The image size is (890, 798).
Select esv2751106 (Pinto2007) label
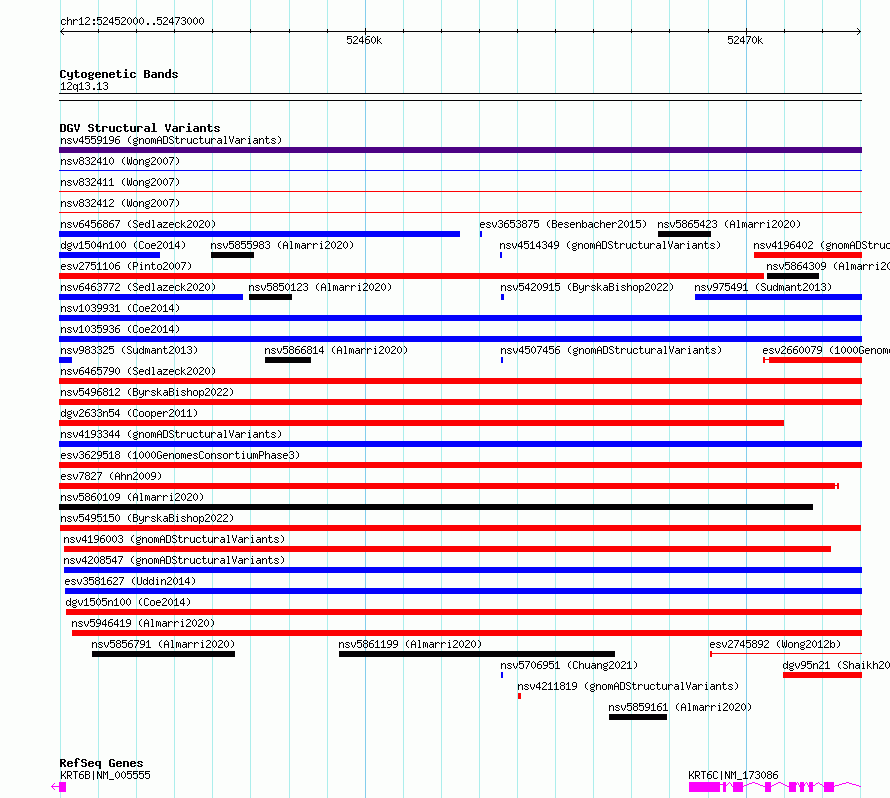pos(126,266)
